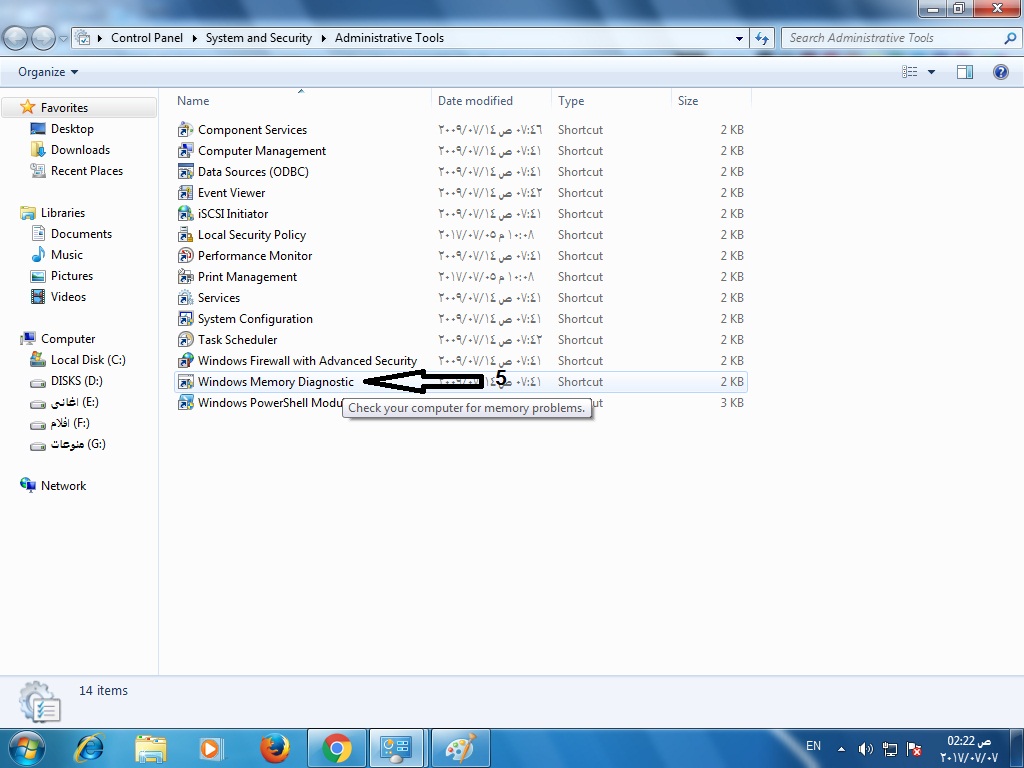Select the Services gear icon
The height and width of the screenshot is (768, 1024).
click(x=185, y=298)
